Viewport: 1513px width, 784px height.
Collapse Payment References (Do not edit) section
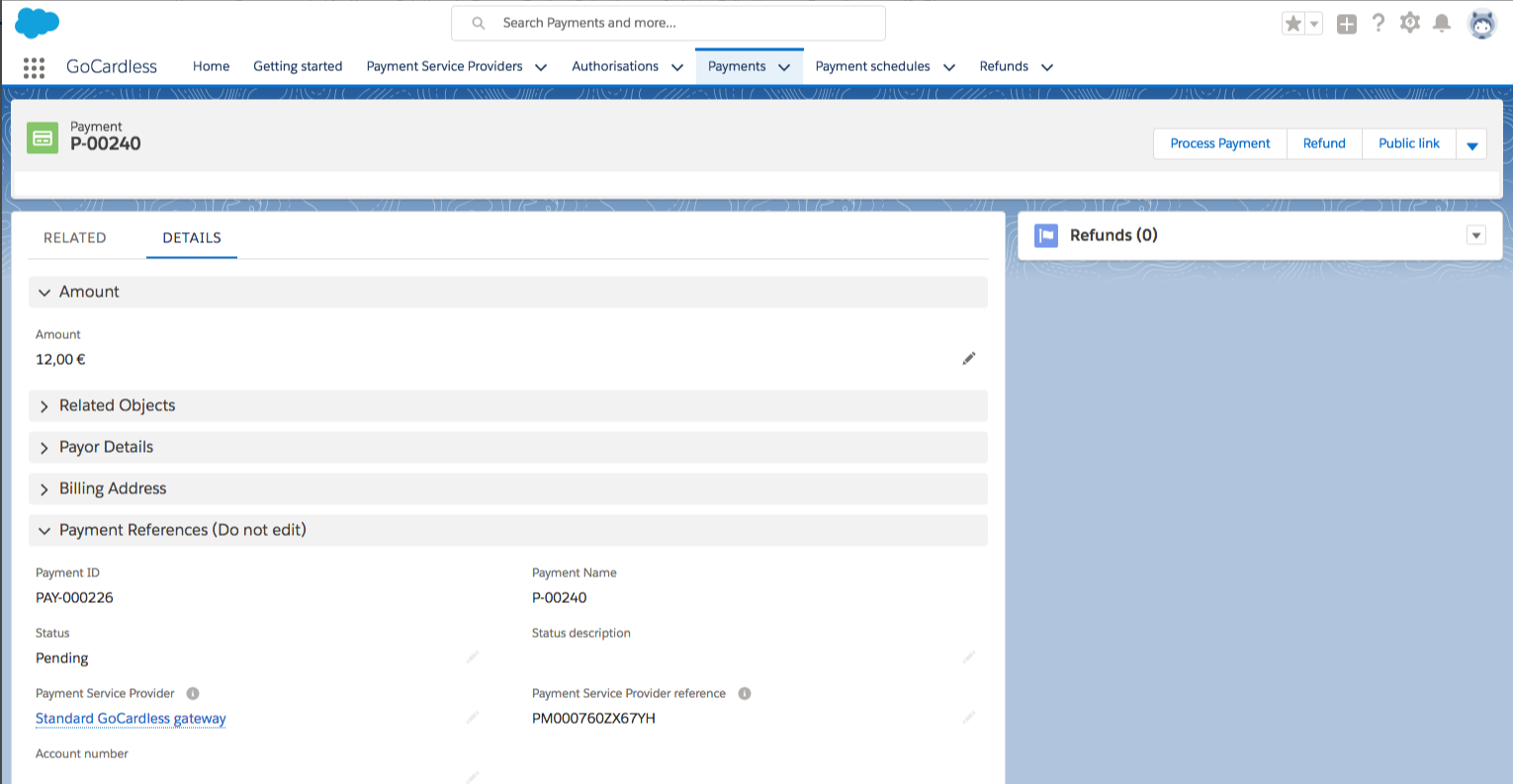pos(508,530)
